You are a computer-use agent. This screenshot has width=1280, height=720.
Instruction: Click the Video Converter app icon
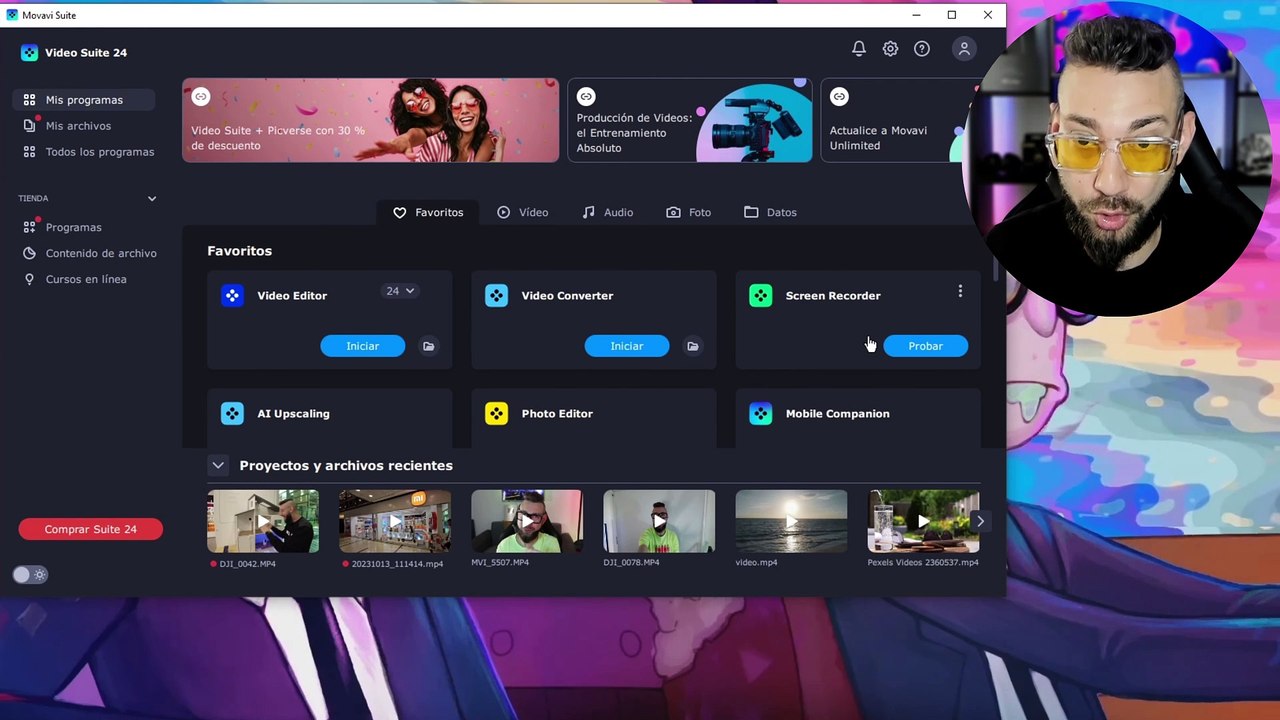[x=496, y=296]
